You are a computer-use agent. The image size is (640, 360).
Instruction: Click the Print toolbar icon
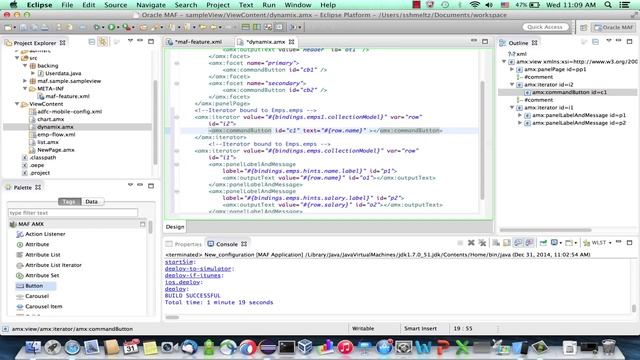click(44, 27)
